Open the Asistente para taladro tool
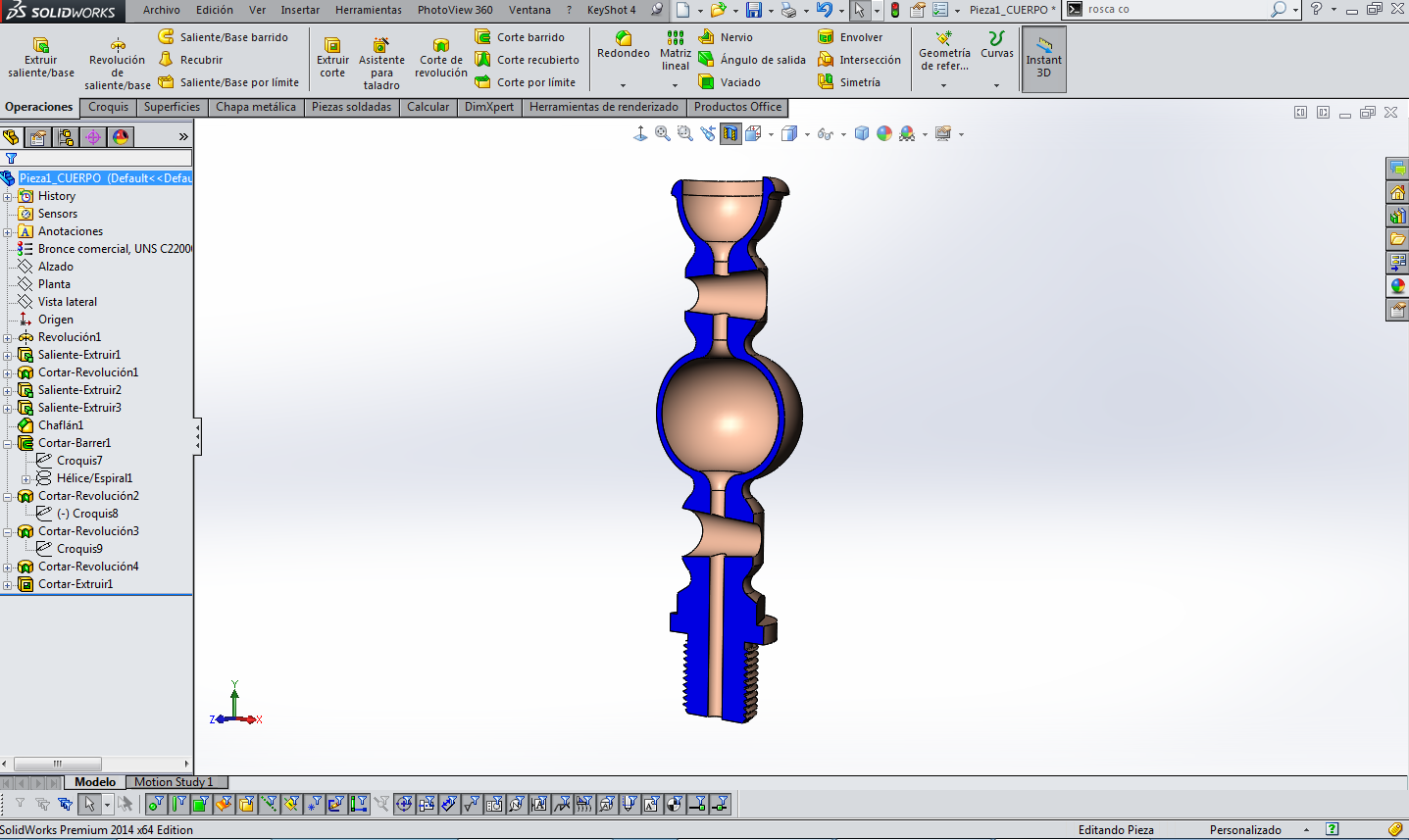1409x840 pixels. click(381, 46)
